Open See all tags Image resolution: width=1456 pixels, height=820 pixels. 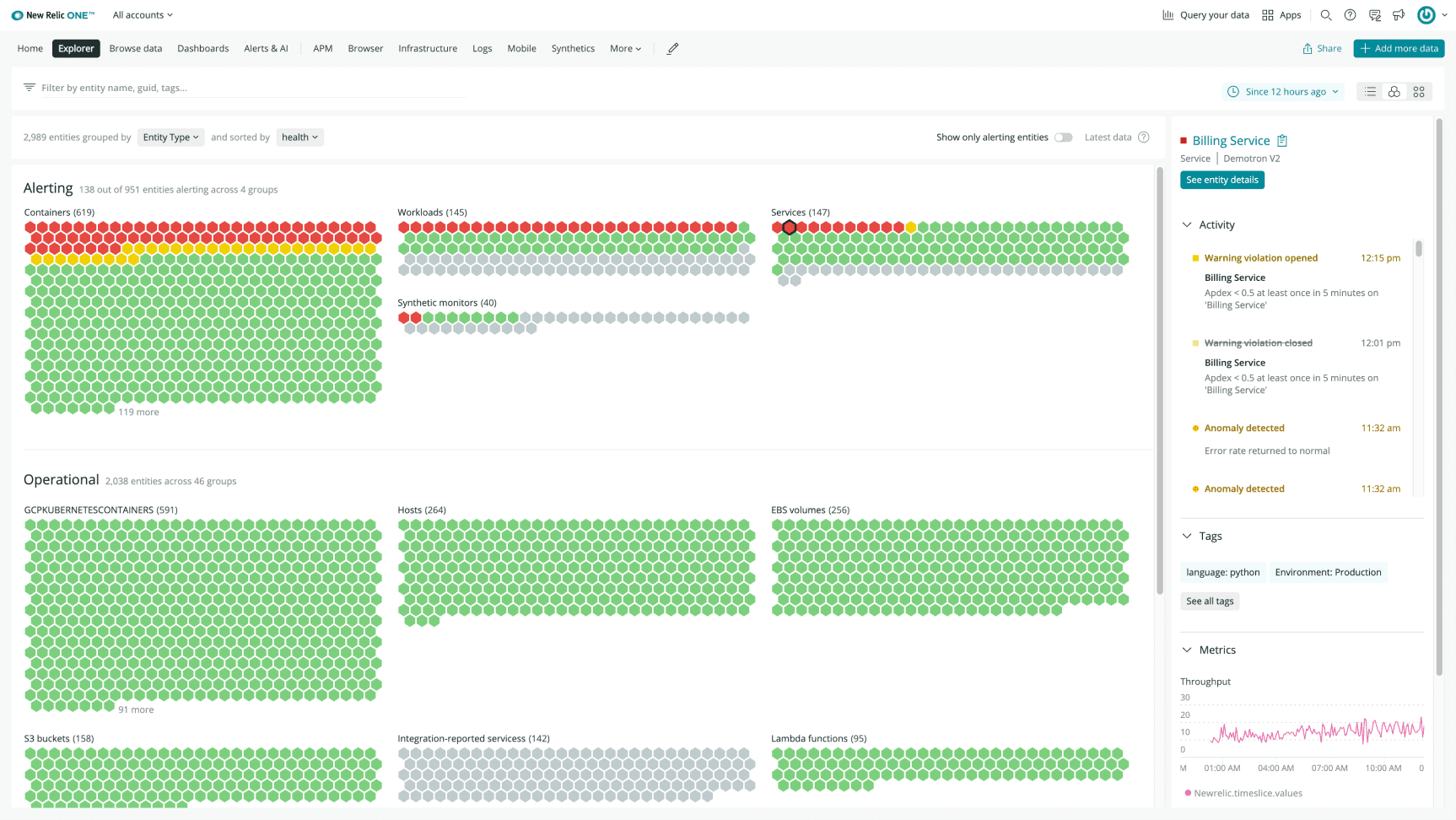click(x=1210, y=601)
